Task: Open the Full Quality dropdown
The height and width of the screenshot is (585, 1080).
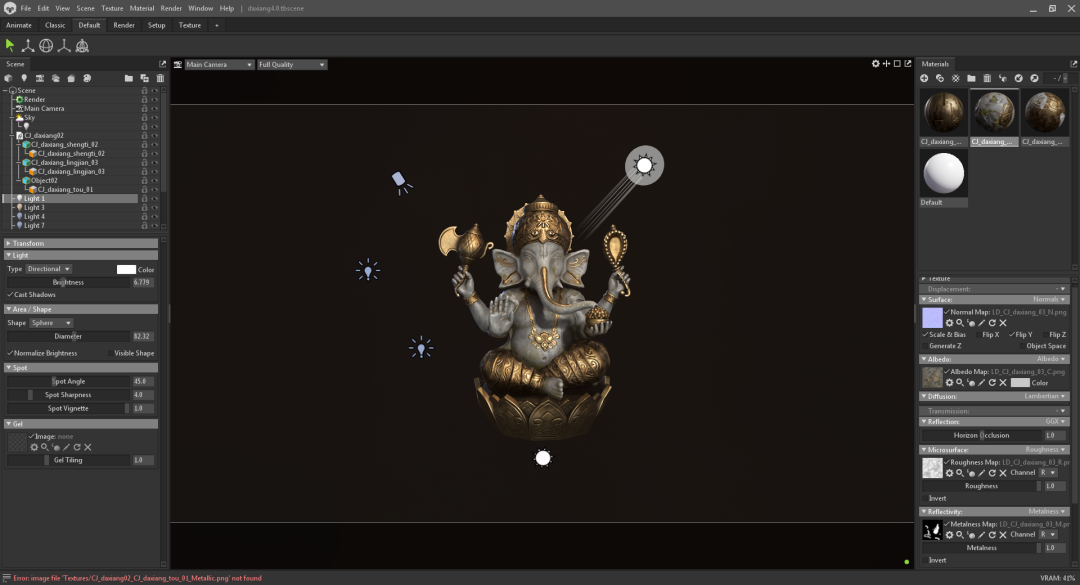Action: point(291,64)
